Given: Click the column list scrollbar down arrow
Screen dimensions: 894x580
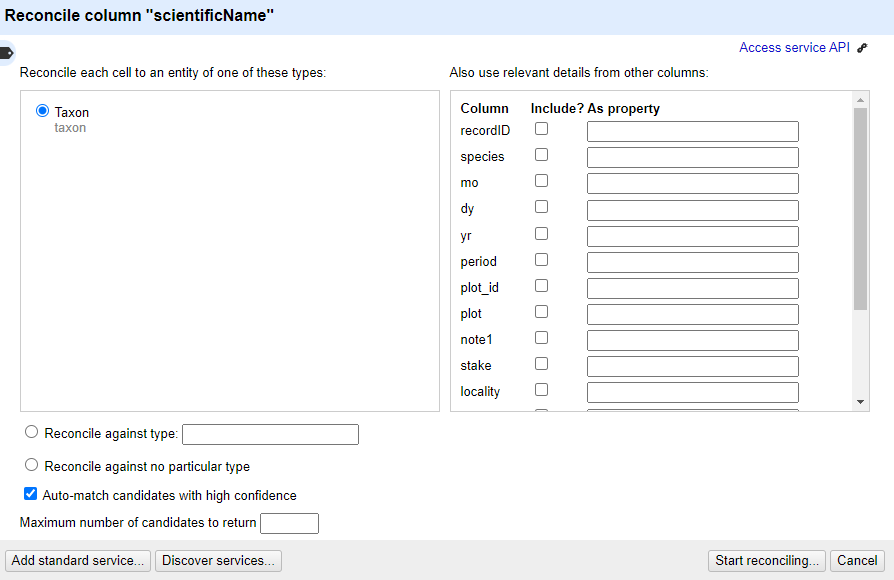Looking at the screenshot, I should coord(860,402).
